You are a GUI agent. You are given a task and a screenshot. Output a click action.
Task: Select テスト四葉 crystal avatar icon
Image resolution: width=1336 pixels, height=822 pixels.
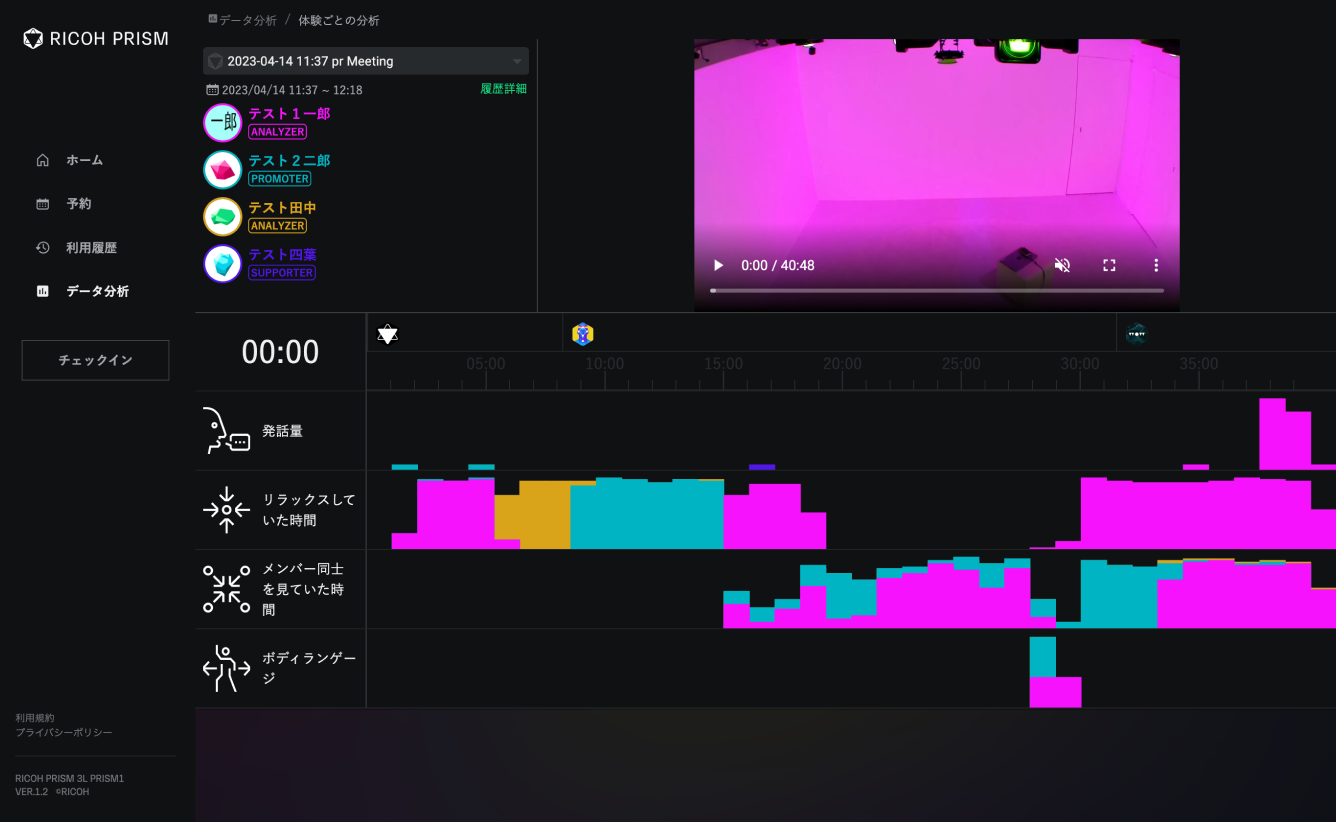(222, 264)
